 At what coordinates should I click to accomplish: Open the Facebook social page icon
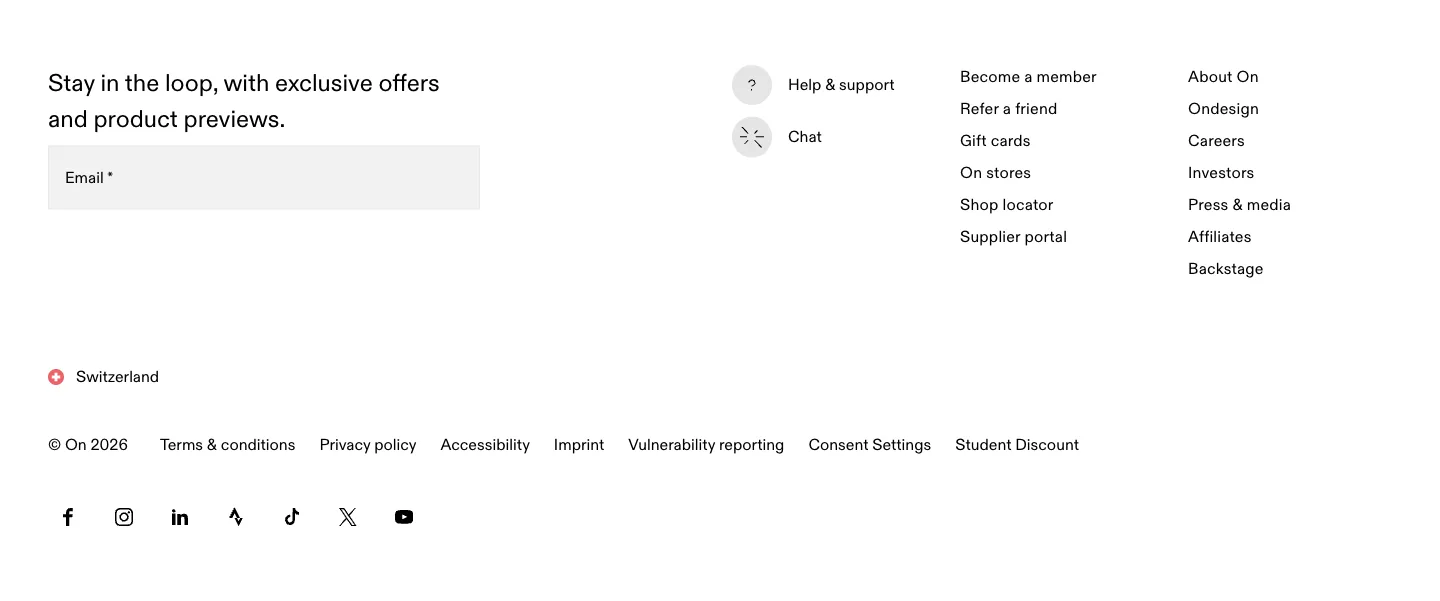coord(68,517)
